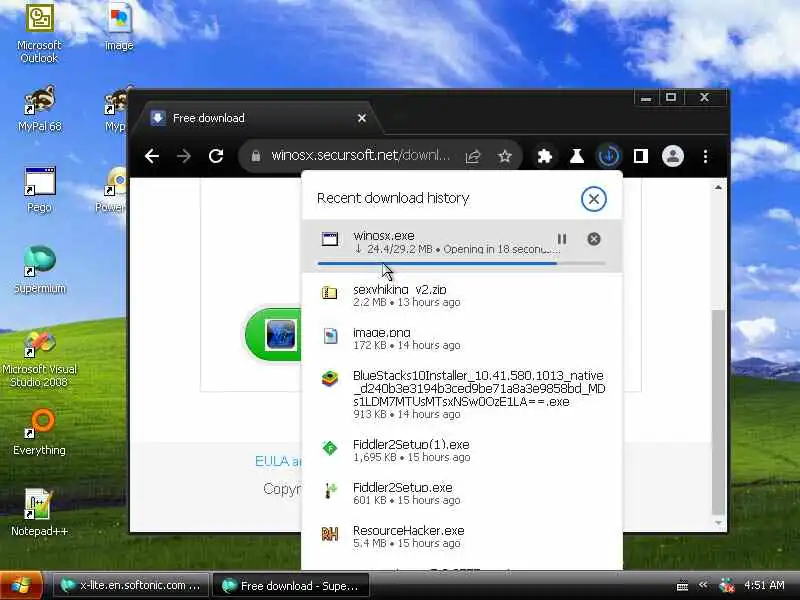Image resolution: width=800 pixels, height=600 pixels.
Task: Open Notepad++ desktop shortcut
Action: 39,513
